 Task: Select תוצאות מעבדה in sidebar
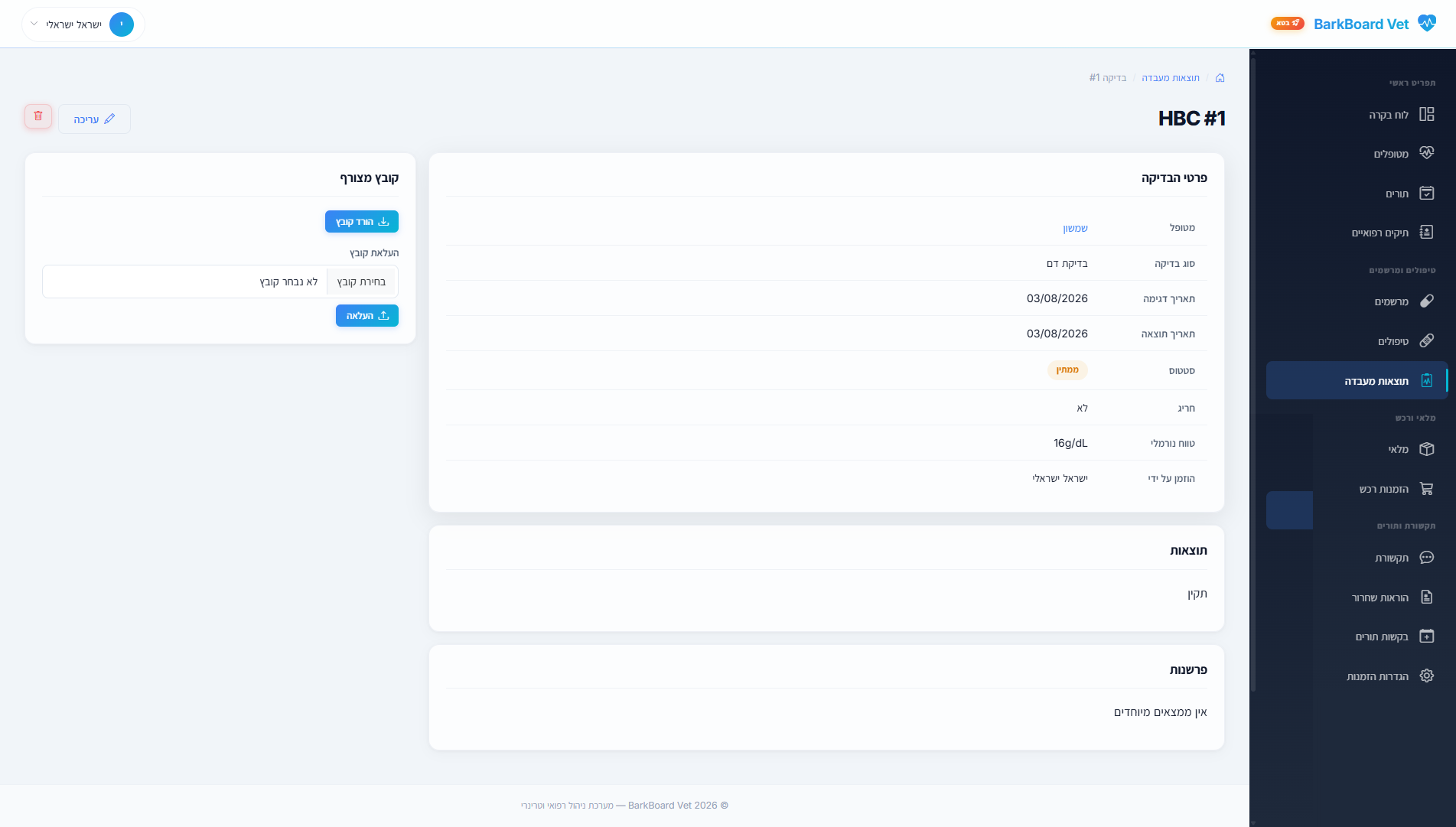click(1357, 381)
